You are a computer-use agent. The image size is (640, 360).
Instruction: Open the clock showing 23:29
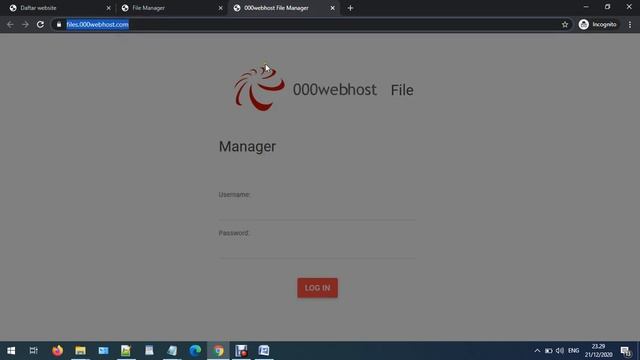coord(598,351)
